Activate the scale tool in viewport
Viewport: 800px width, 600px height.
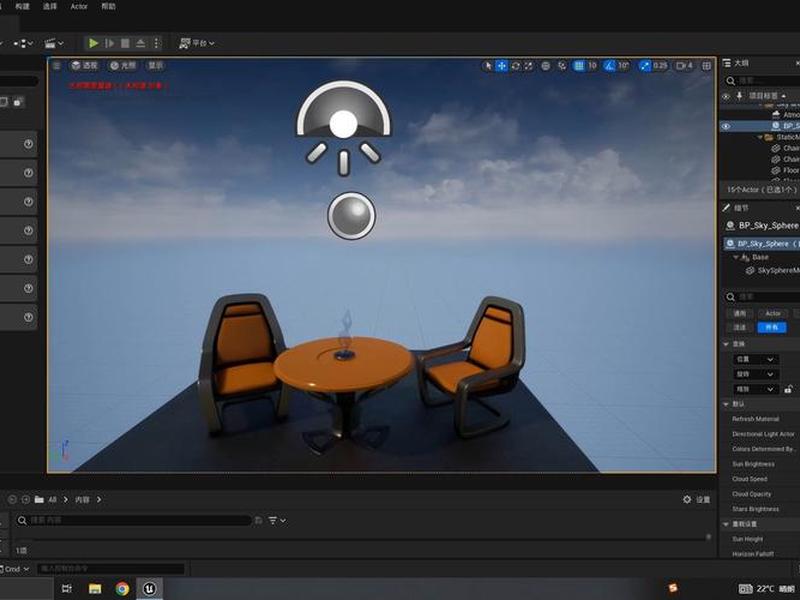pos(529,66)
